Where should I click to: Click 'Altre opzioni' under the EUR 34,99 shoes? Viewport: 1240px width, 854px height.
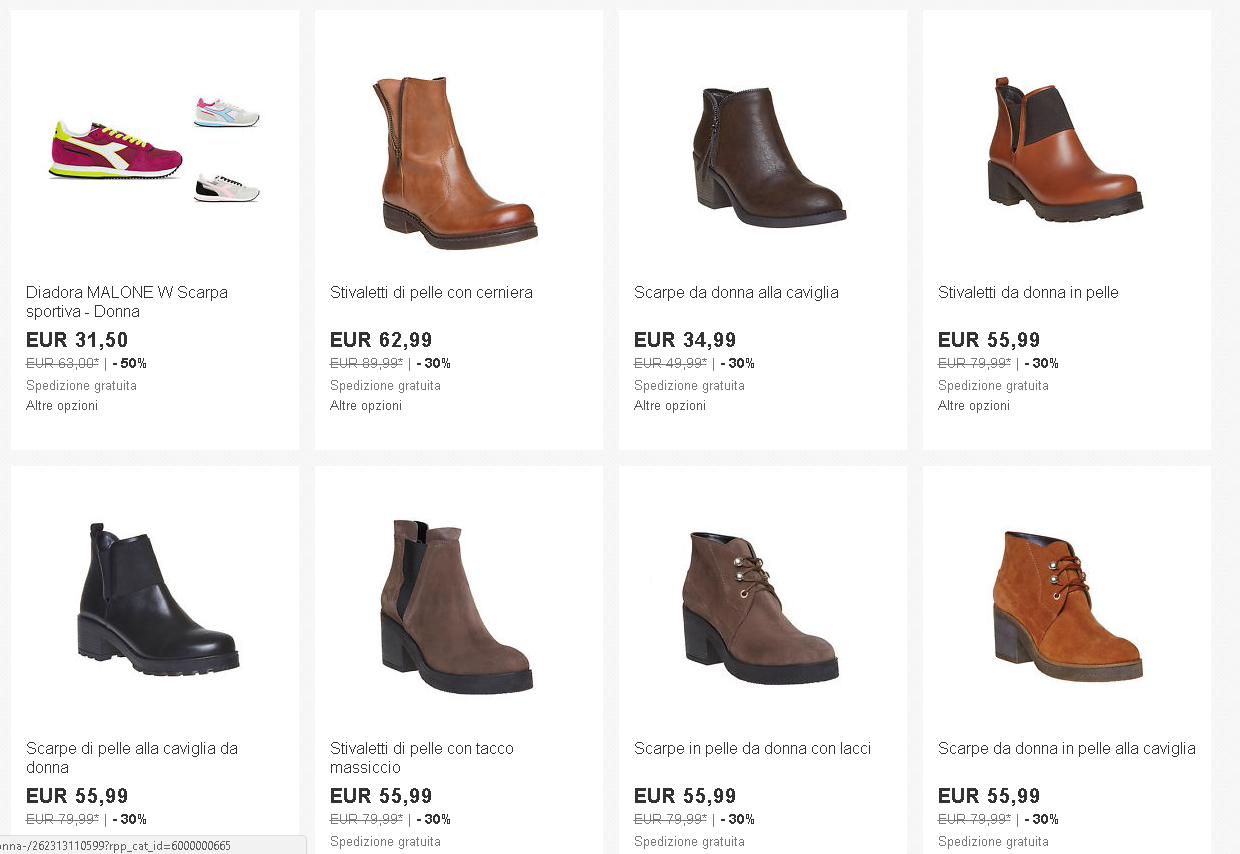coord(670,406)
